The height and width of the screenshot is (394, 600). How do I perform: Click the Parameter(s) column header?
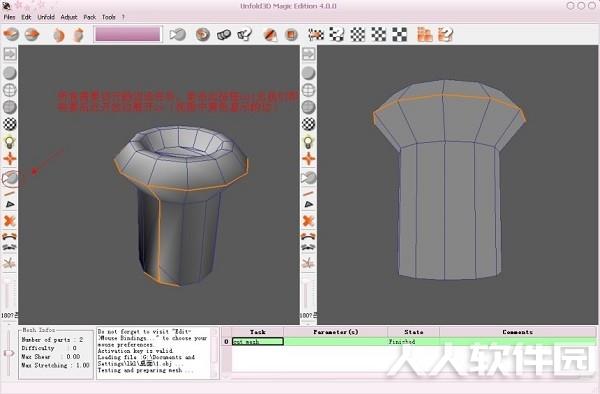[x=336, y=332]
